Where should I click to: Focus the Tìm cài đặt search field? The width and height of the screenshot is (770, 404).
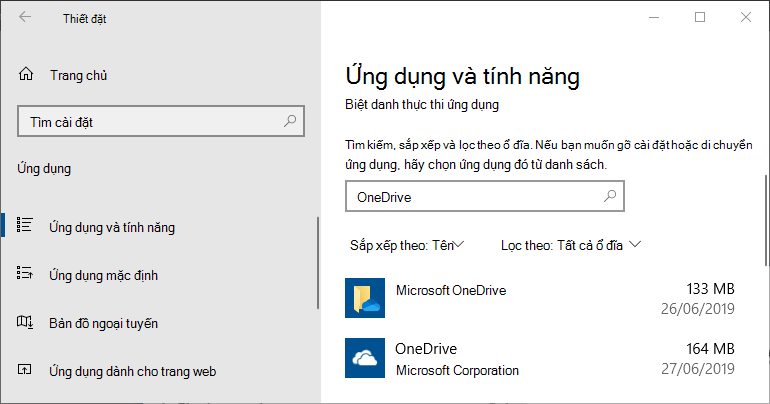coord(161,121)
